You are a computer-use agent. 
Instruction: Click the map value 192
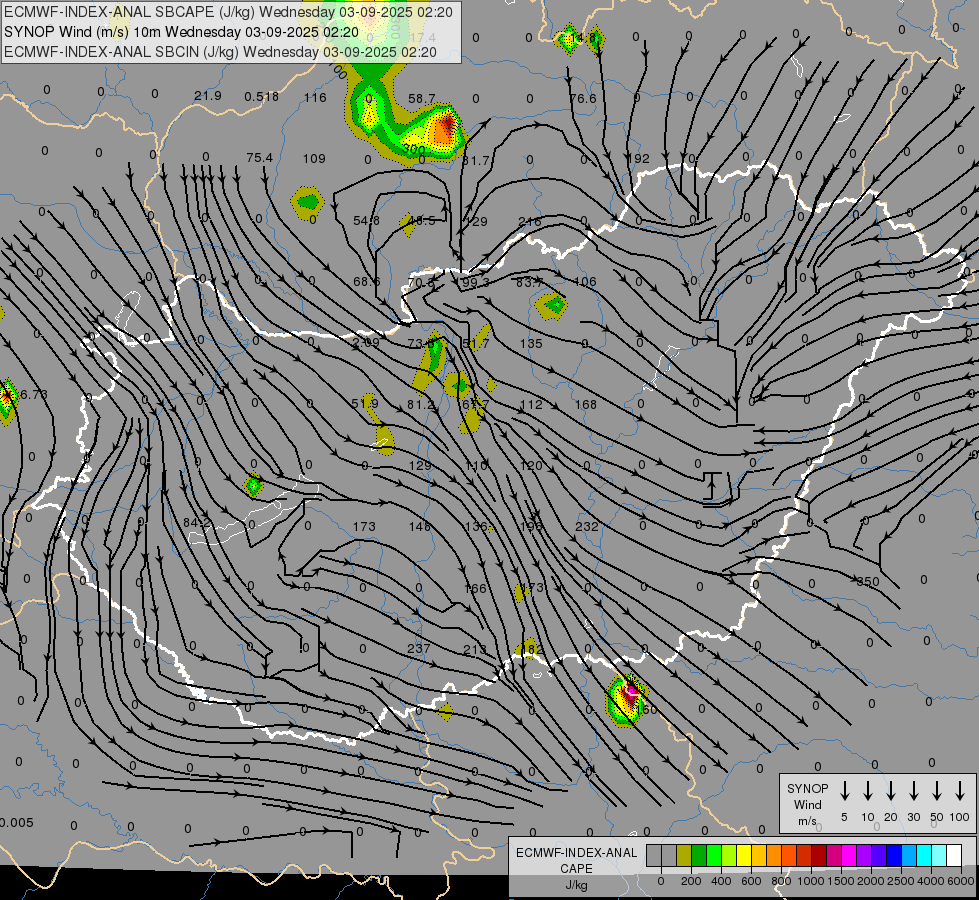click(638, 159)
